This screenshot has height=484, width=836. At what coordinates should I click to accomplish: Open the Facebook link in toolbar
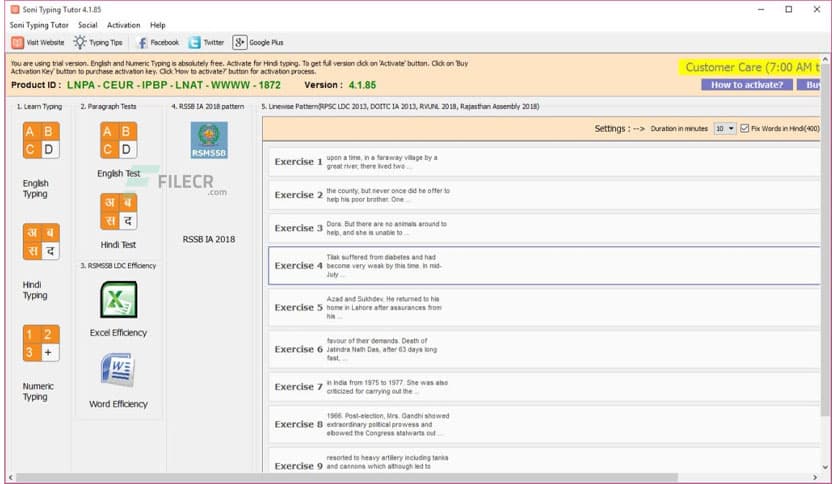[158, 42]
